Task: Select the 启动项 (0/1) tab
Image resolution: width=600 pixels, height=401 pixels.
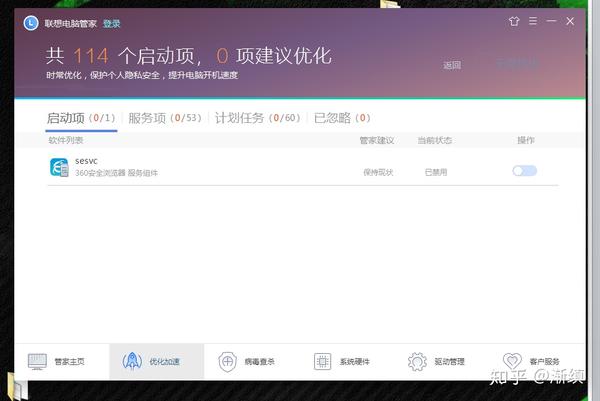Action: tap(81, 118)
